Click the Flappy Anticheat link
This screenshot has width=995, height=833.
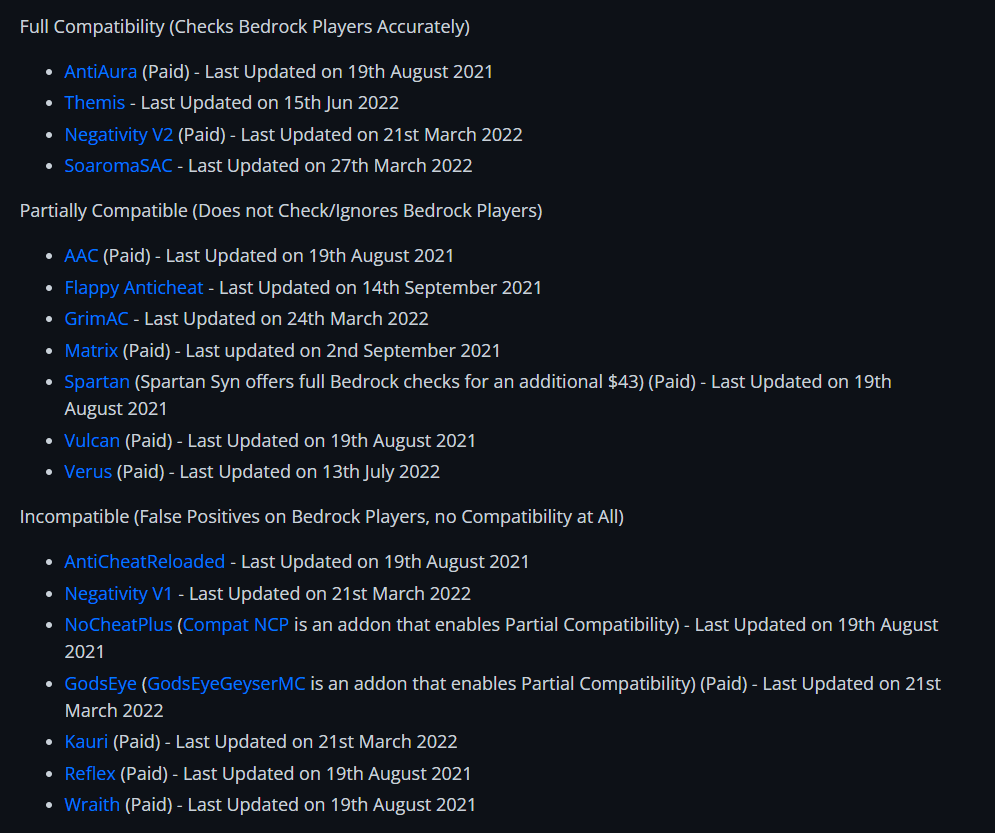(x=134, y=287)
